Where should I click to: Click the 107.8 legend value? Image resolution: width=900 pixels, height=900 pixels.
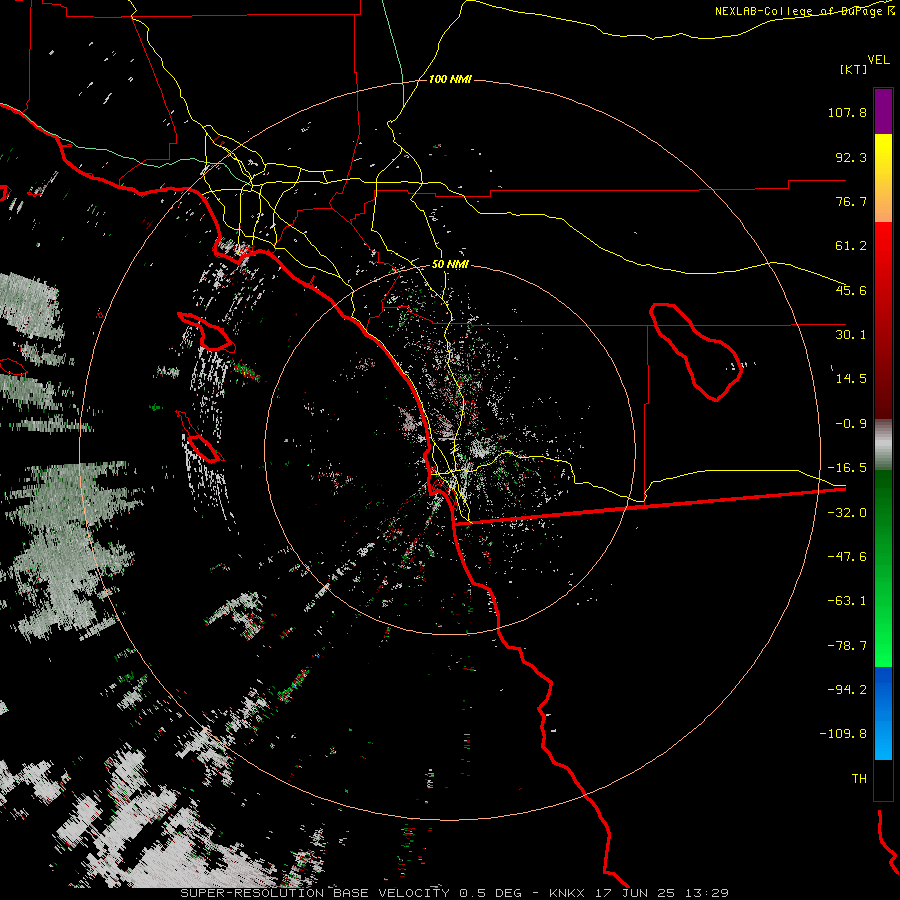coord(847,112)
